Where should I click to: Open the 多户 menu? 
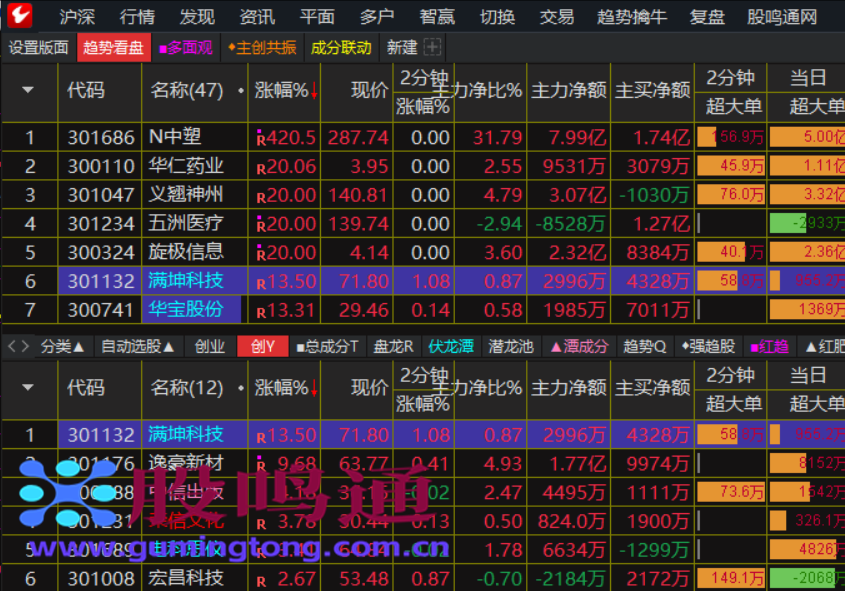377,17
